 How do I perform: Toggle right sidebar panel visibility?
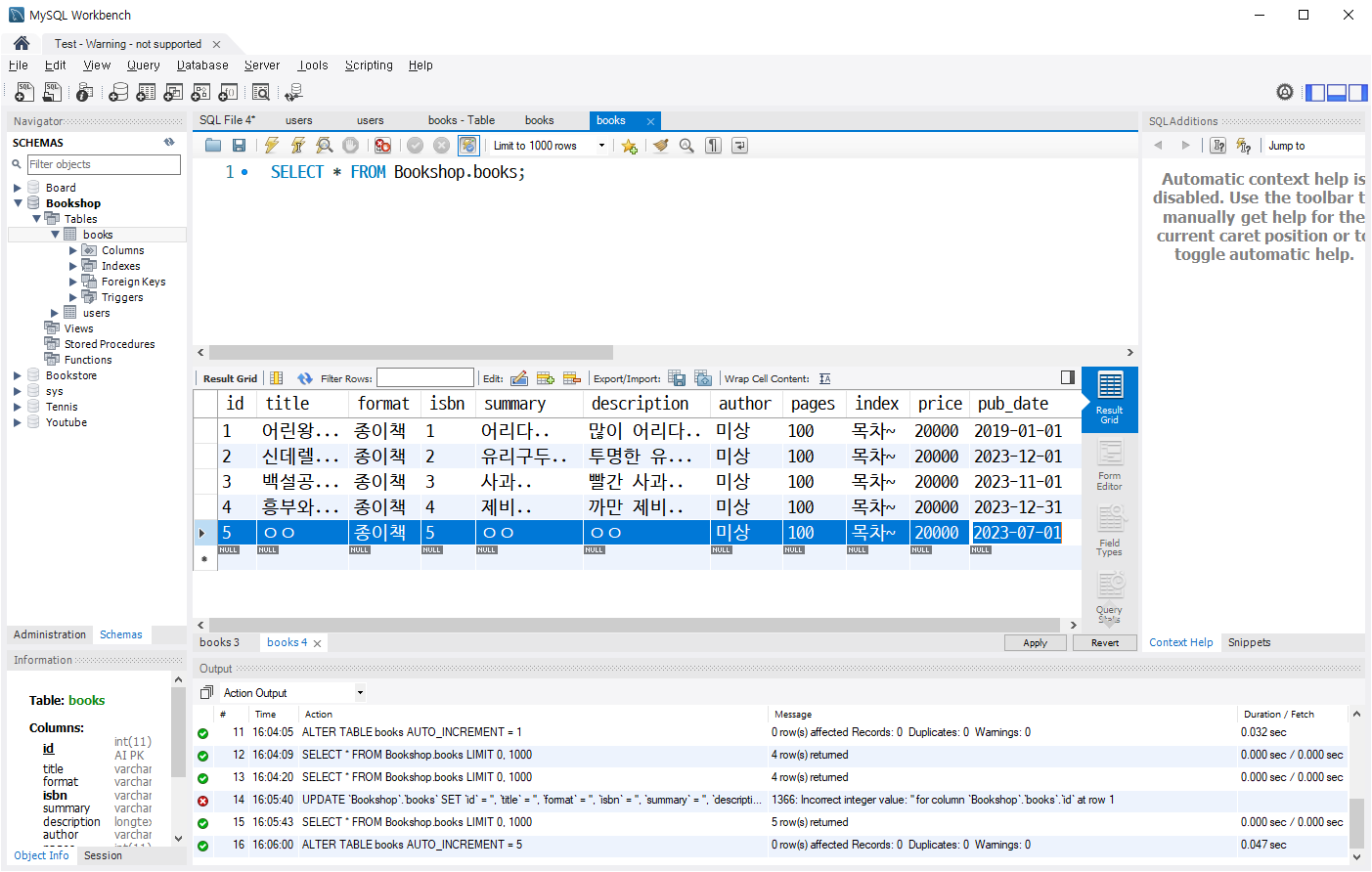click(x=1358, y=93)
